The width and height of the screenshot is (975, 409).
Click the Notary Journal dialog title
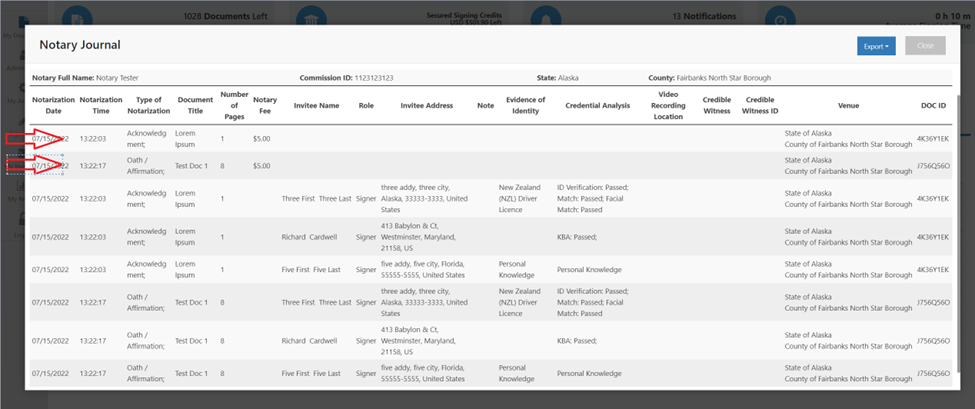click(x=80, y=45)
